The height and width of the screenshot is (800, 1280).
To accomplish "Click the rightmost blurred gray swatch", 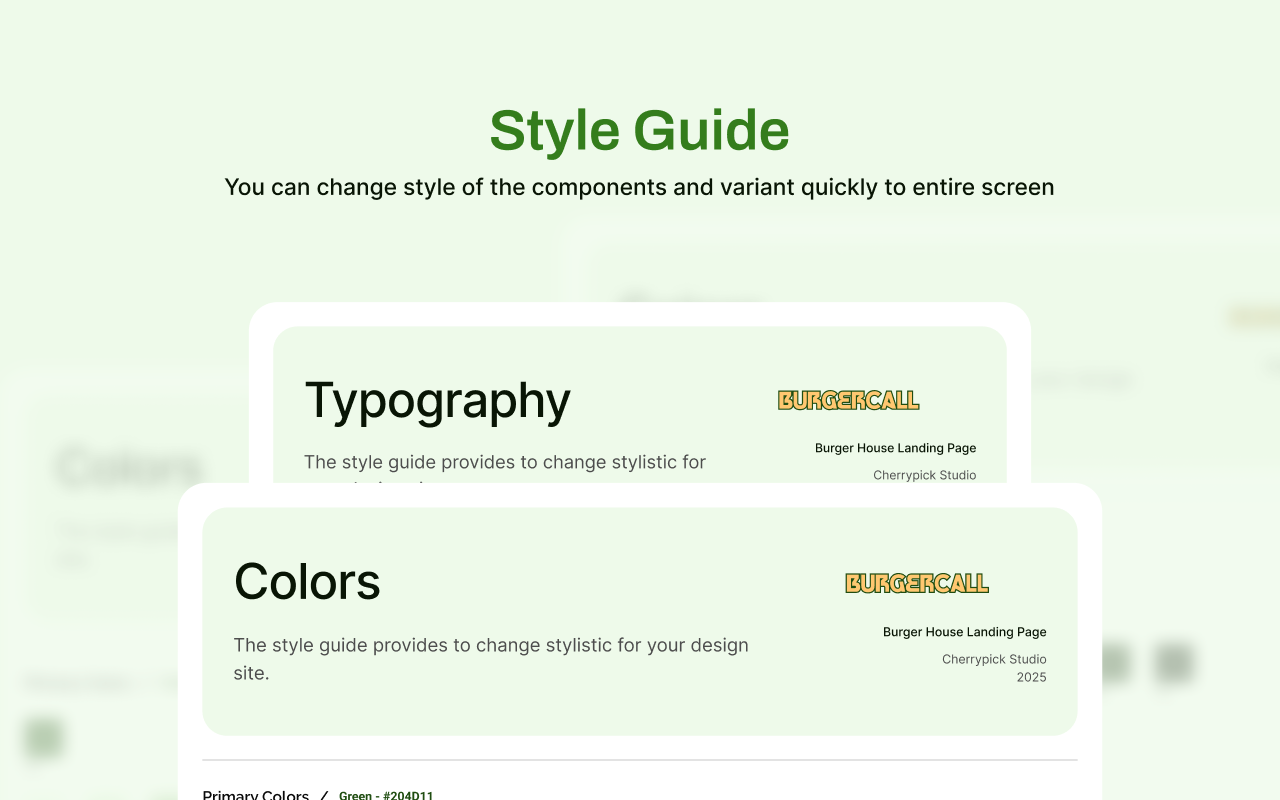I will 1173,663.
